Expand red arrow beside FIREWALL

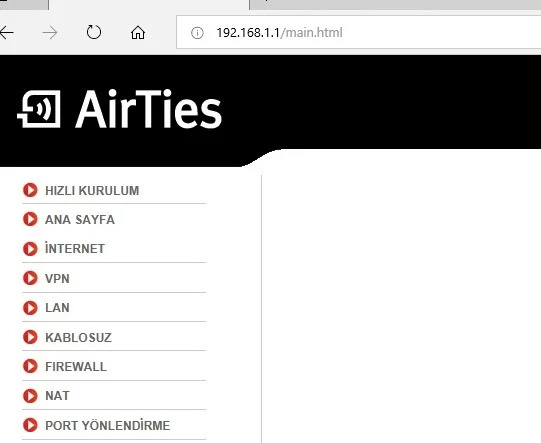pos(30,366)
